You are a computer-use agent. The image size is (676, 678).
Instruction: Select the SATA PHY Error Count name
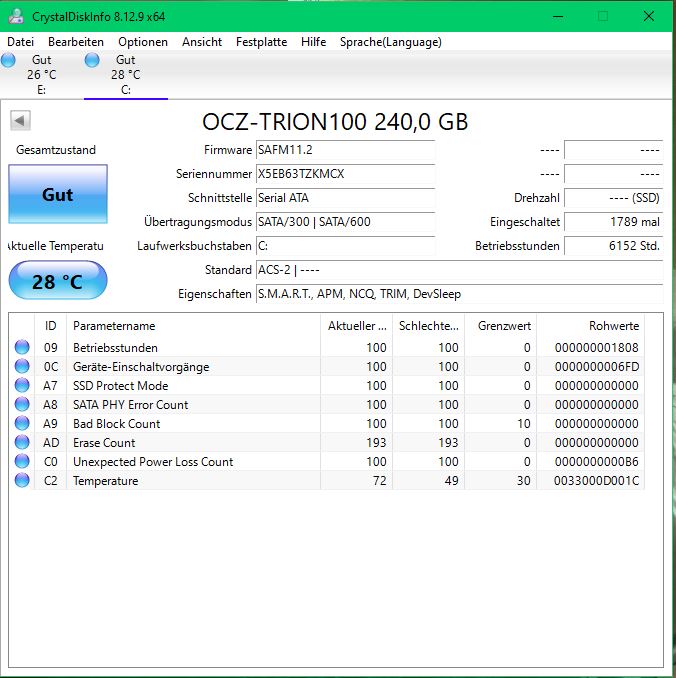[x=130, y=405]
